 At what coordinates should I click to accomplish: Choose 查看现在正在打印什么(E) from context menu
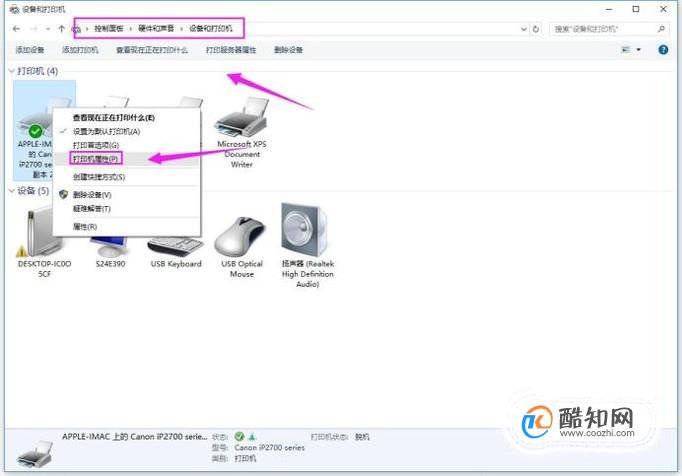click(x=127, y=118)
